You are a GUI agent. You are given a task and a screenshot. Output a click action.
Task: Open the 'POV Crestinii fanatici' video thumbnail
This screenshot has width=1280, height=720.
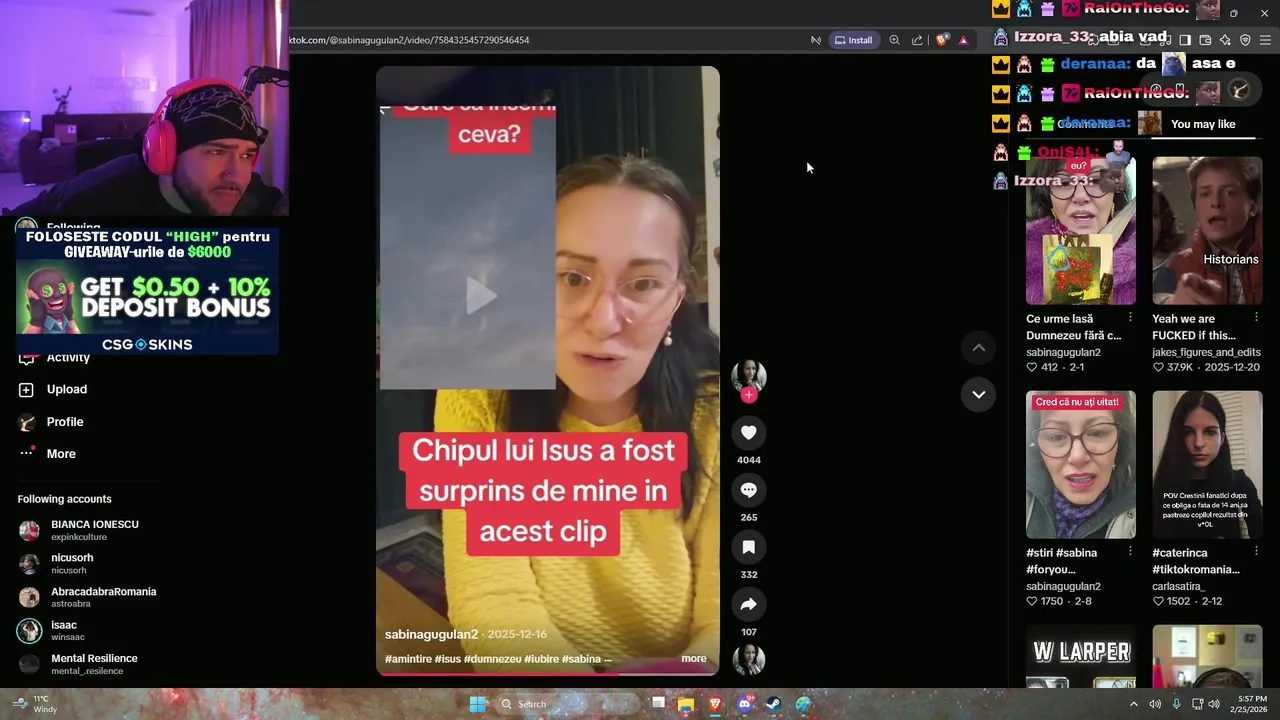1207,465
